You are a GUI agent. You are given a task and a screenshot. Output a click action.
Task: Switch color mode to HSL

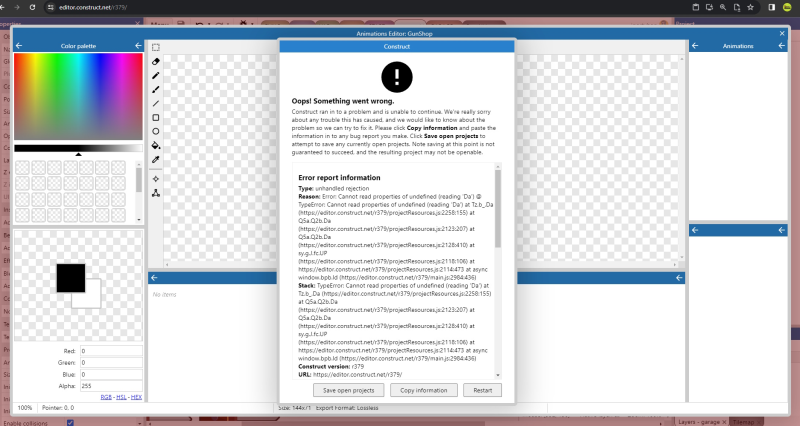[x=121, y=397]
